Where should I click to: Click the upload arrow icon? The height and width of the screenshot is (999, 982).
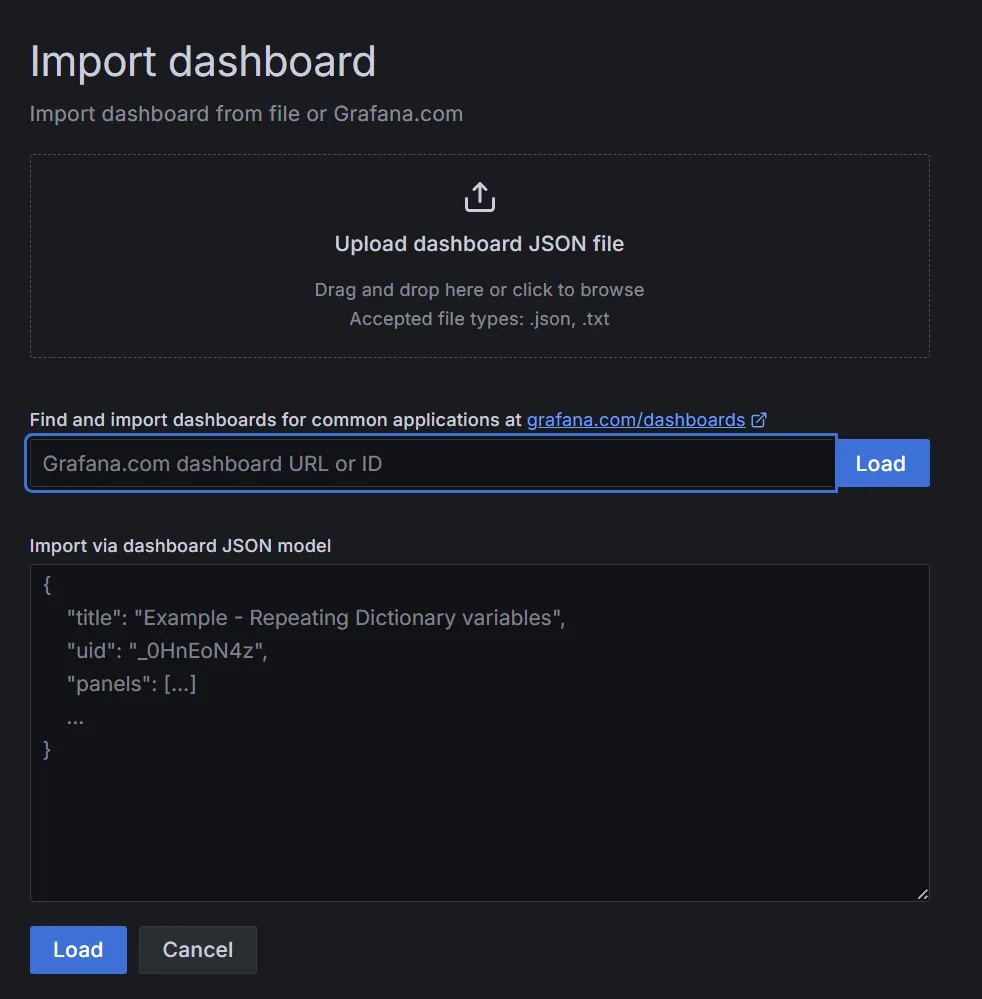pos(479,197)
